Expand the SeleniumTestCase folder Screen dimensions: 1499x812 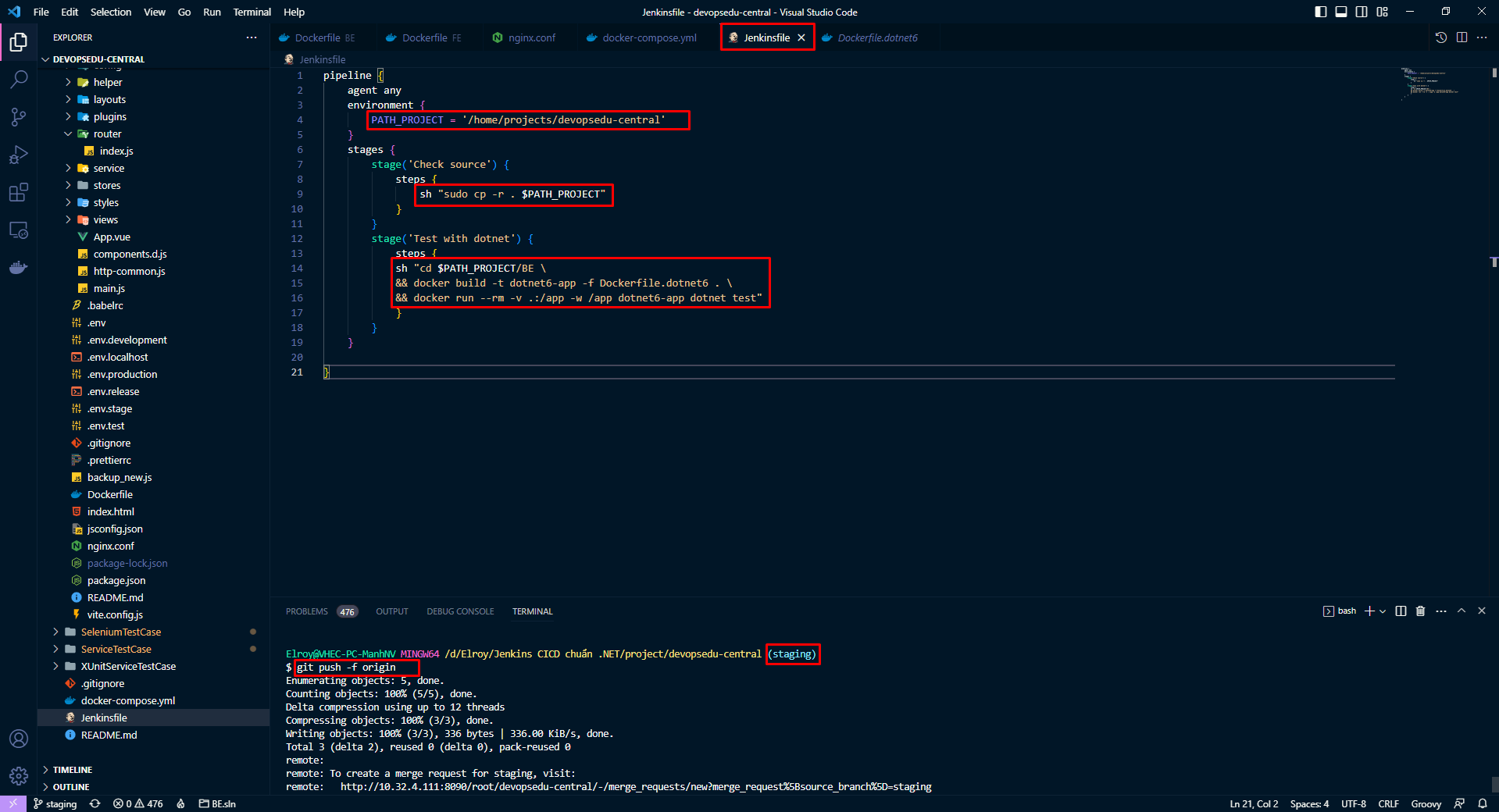click(153, 632)
